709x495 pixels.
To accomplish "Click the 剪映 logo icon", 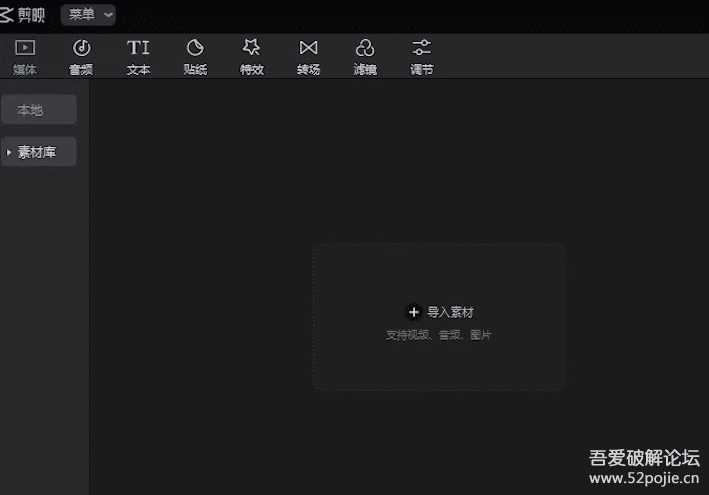I will click(6, 15).
